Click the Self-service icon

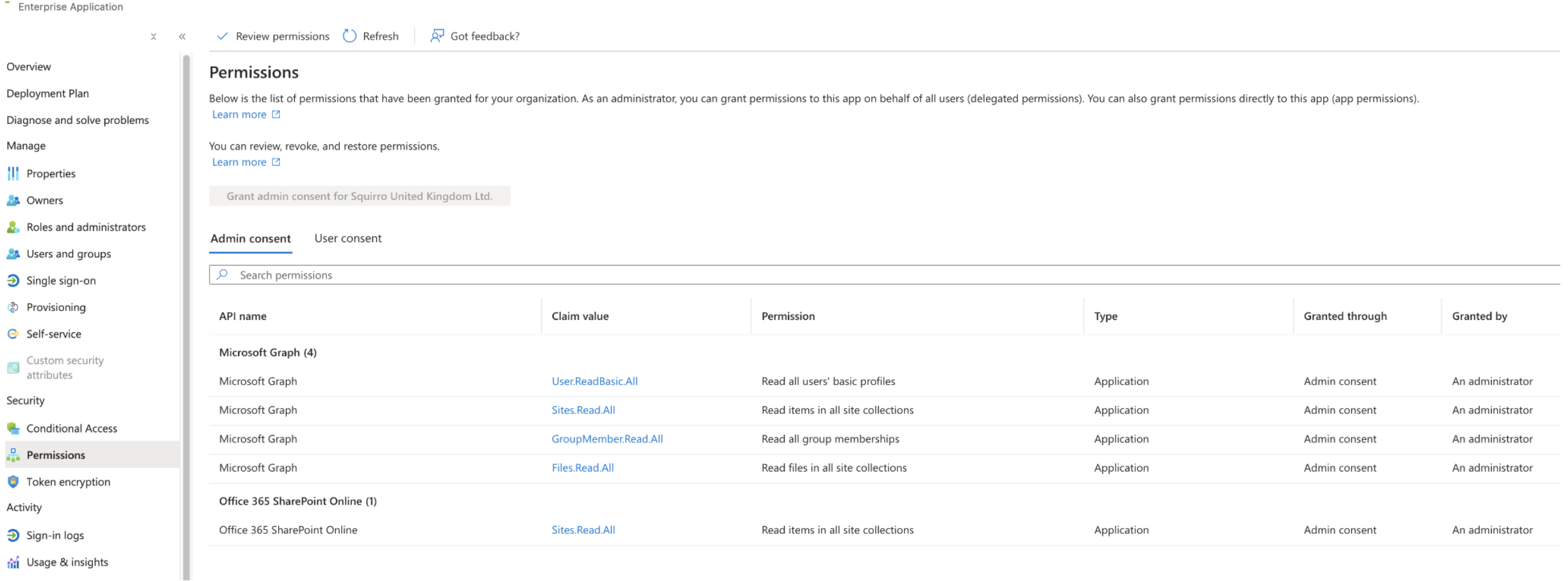13,333
